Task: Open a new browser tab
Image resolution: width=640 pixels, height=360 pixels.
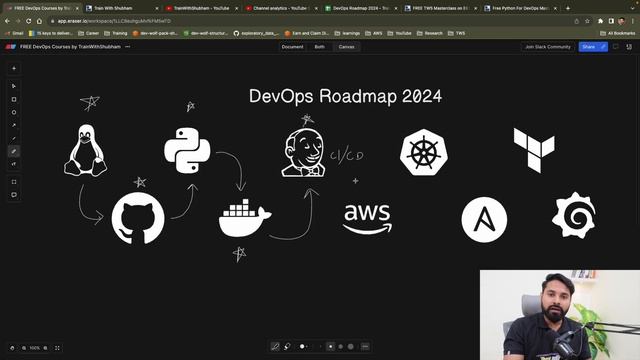Action: (568, 8)
